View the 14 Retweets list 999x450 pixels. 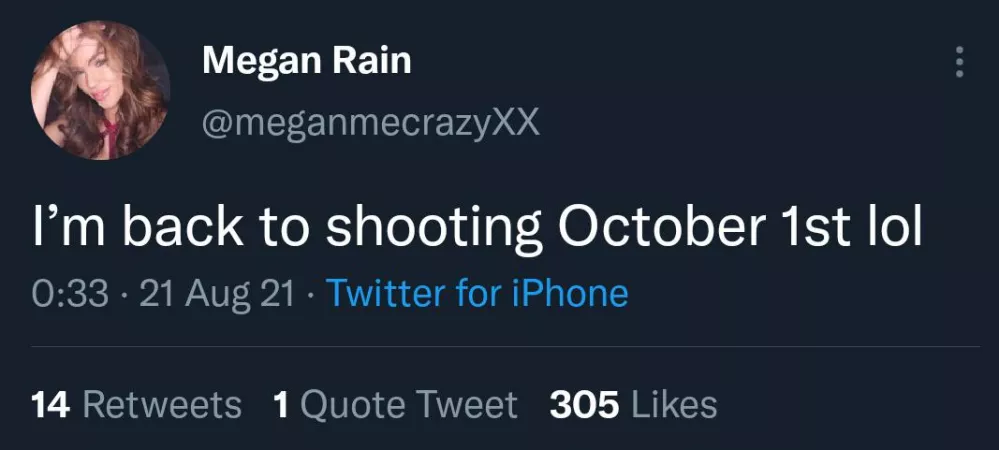click(137, 405)
